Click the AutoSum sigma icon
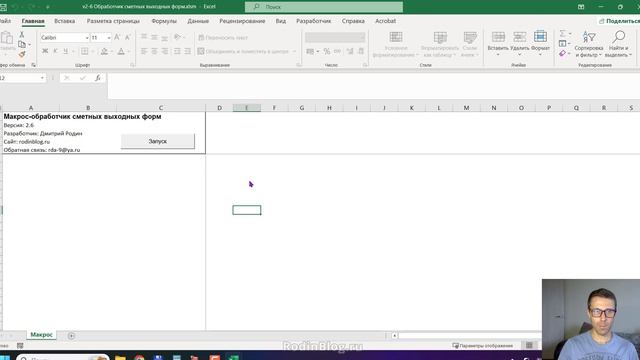 pos(563,33)
